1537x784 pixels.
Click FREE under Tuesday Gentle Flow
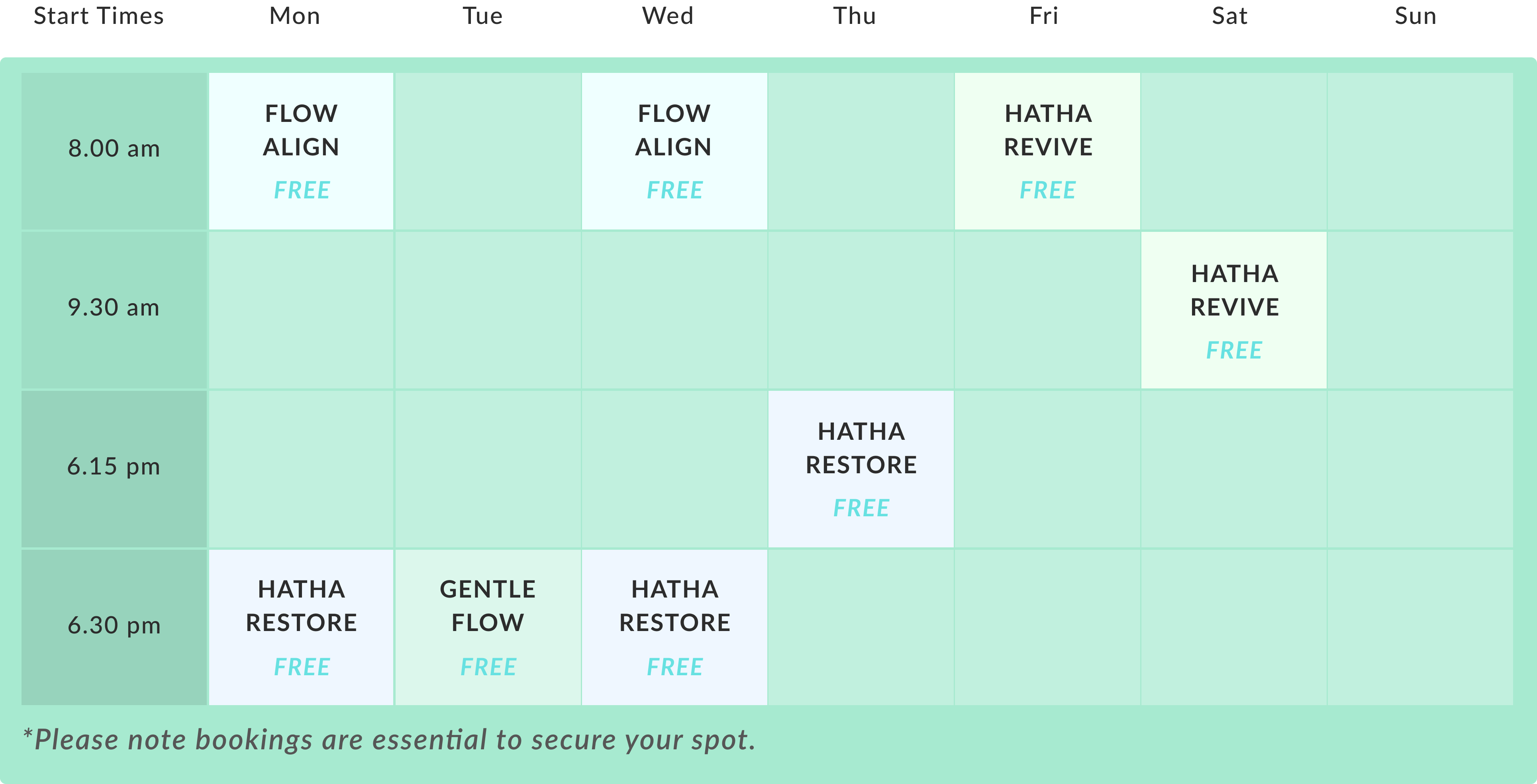(488, 667)
